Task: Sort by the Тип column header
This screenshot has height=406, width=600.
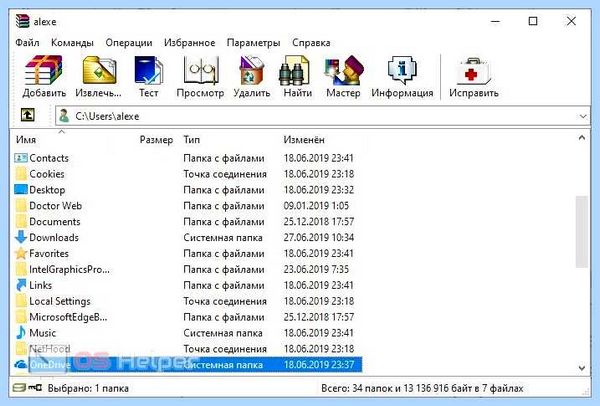Action: click(x=191, y=140)
